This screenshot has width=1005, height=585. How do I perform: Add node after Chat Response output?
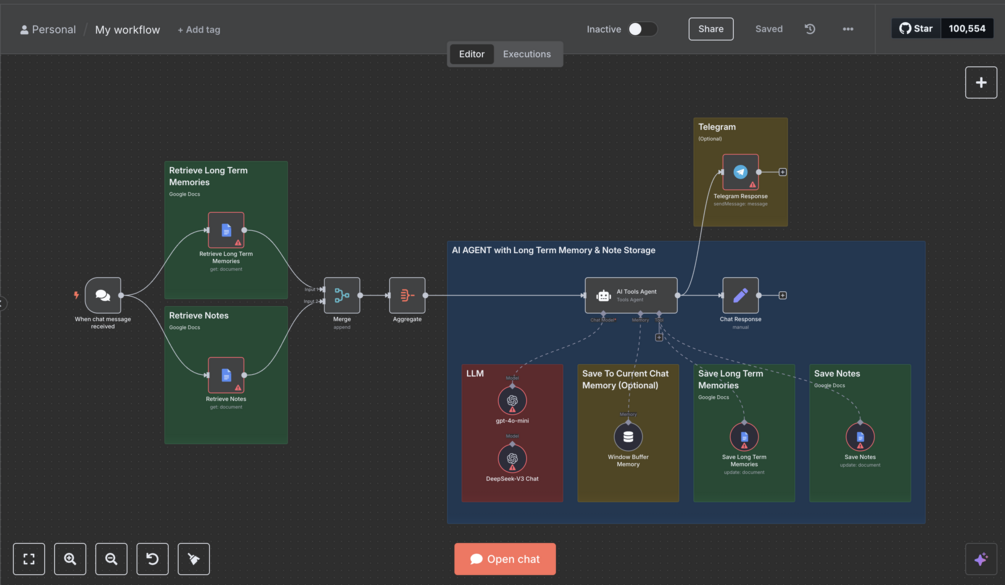(x=783, y=295)
